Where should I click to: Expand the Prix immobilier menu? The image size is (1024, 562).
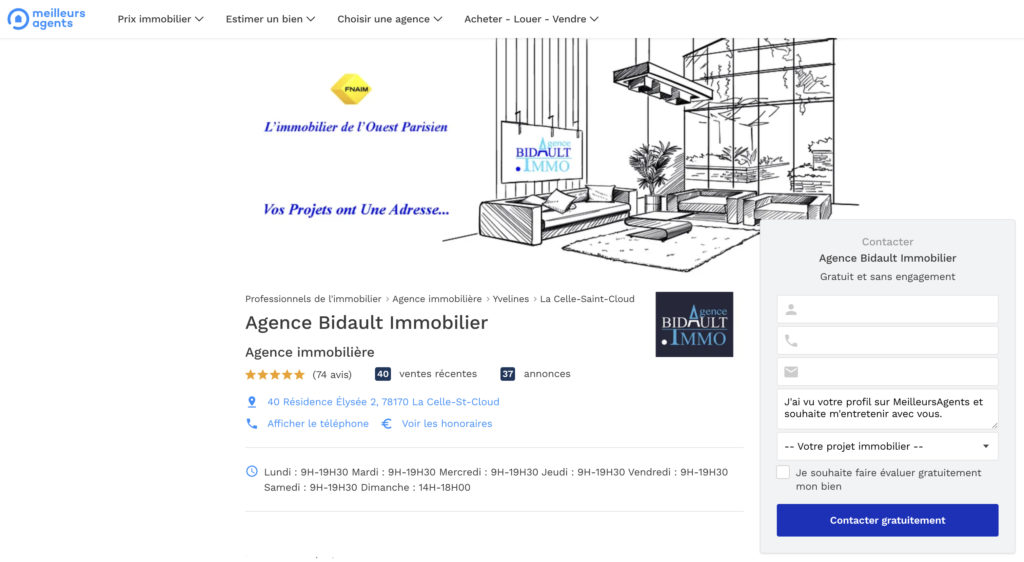(160, 19)
